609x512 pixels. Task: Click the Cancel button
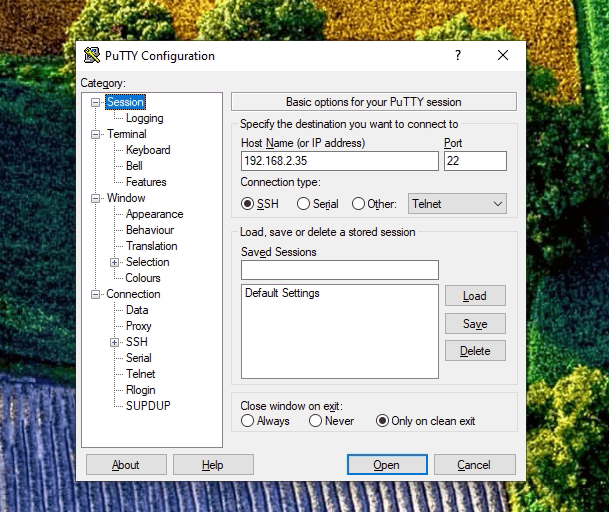(x=474, y=465)
